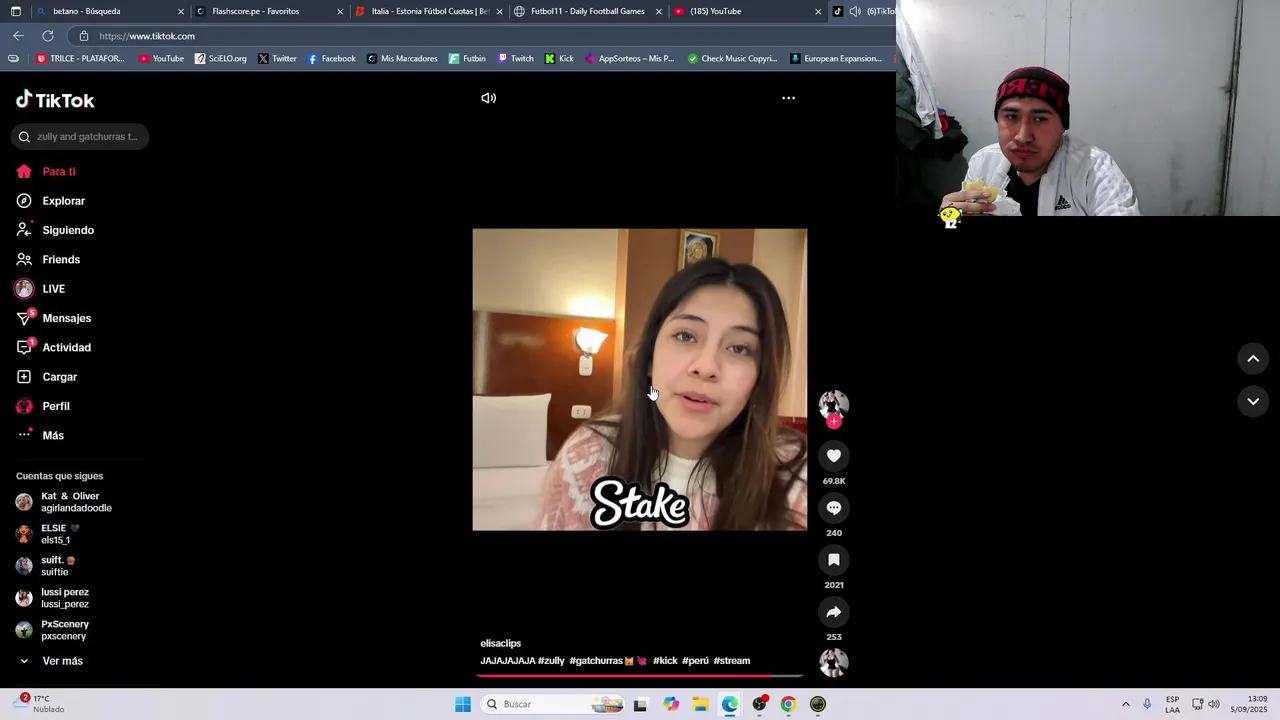Viewport: 1280px width, 720px height.
Task: Go to previous video with up chevron
Action: [1253, 359]
